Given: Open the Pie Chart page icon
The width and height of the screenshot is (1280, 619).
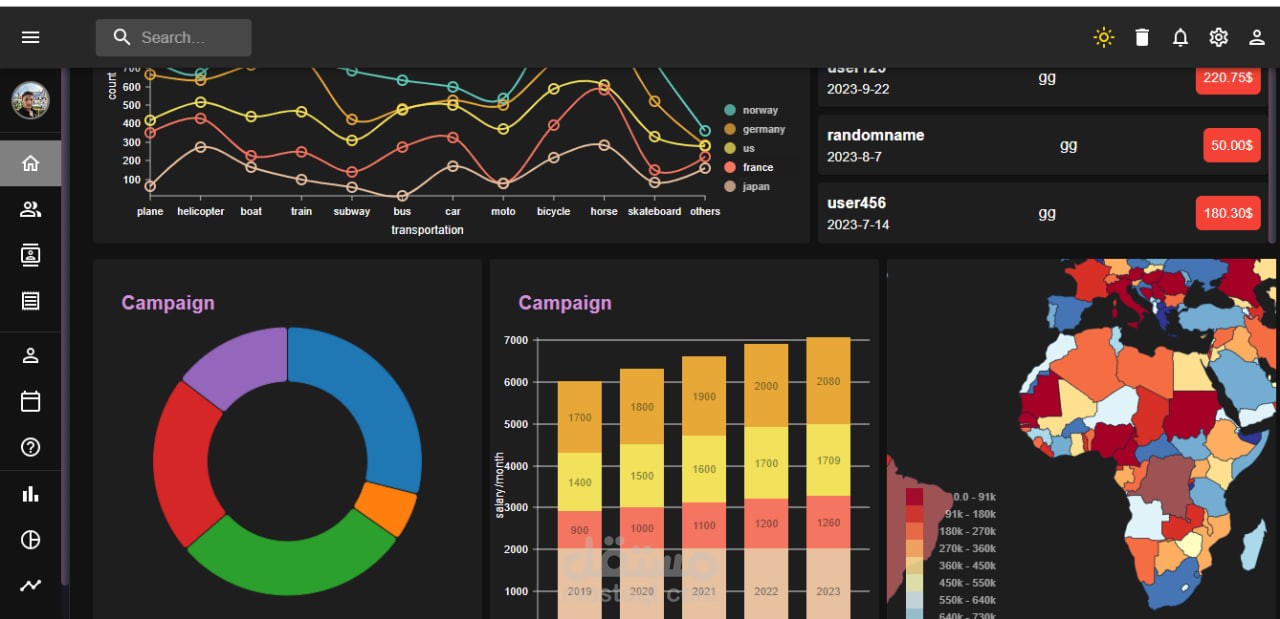Looking at the screenshot, I should (30, 539).
